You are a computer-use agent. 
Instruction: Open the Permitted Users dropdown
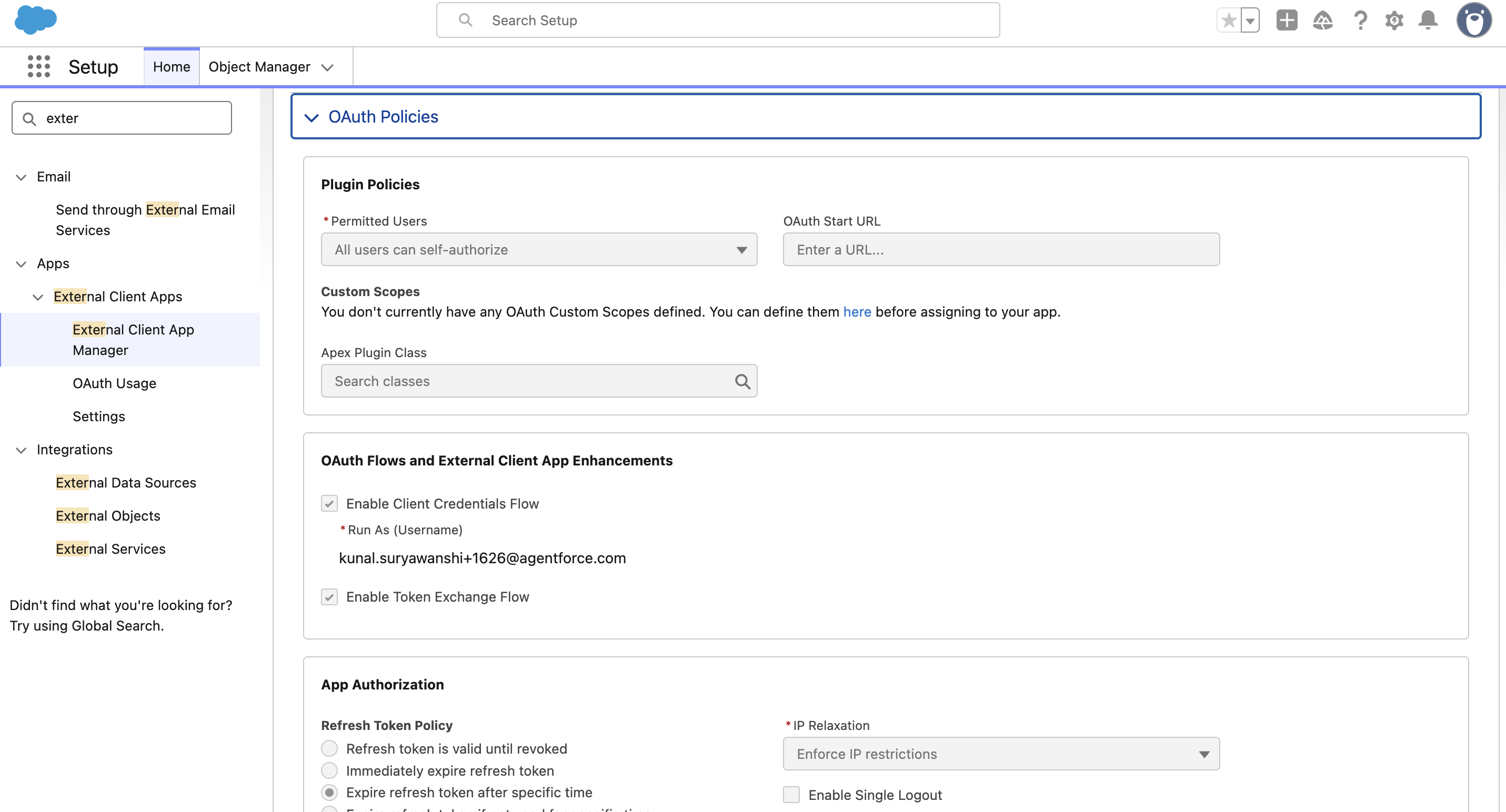(x=538, y=249)
